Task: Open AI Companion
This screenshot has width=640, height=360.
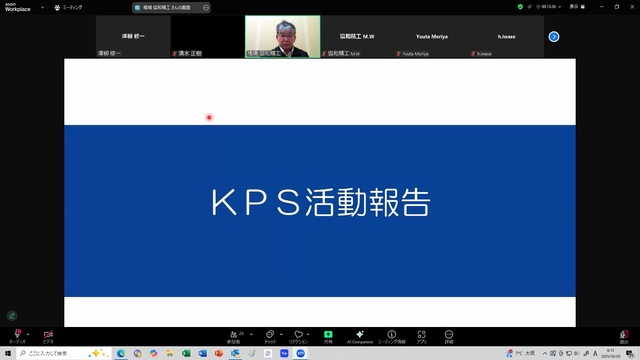Action: [x=360, y=336]
